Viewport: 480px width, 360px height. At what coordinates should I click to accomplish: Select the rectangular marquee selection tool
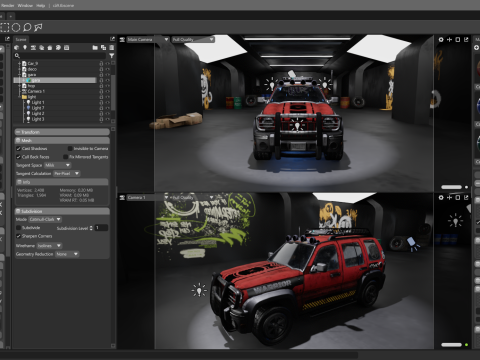click(x=5, y=27)
